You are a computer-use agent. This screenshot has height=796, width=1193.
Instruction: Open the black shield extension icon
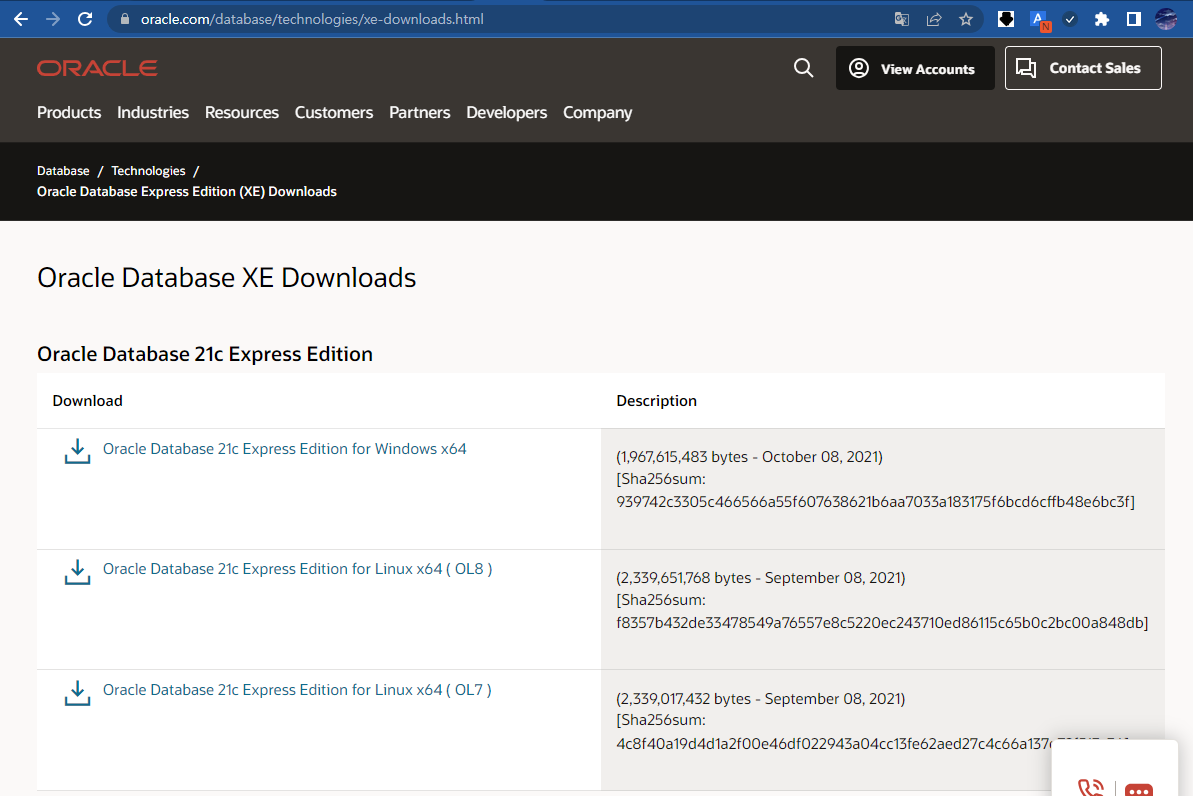[x=1006, y=19]
